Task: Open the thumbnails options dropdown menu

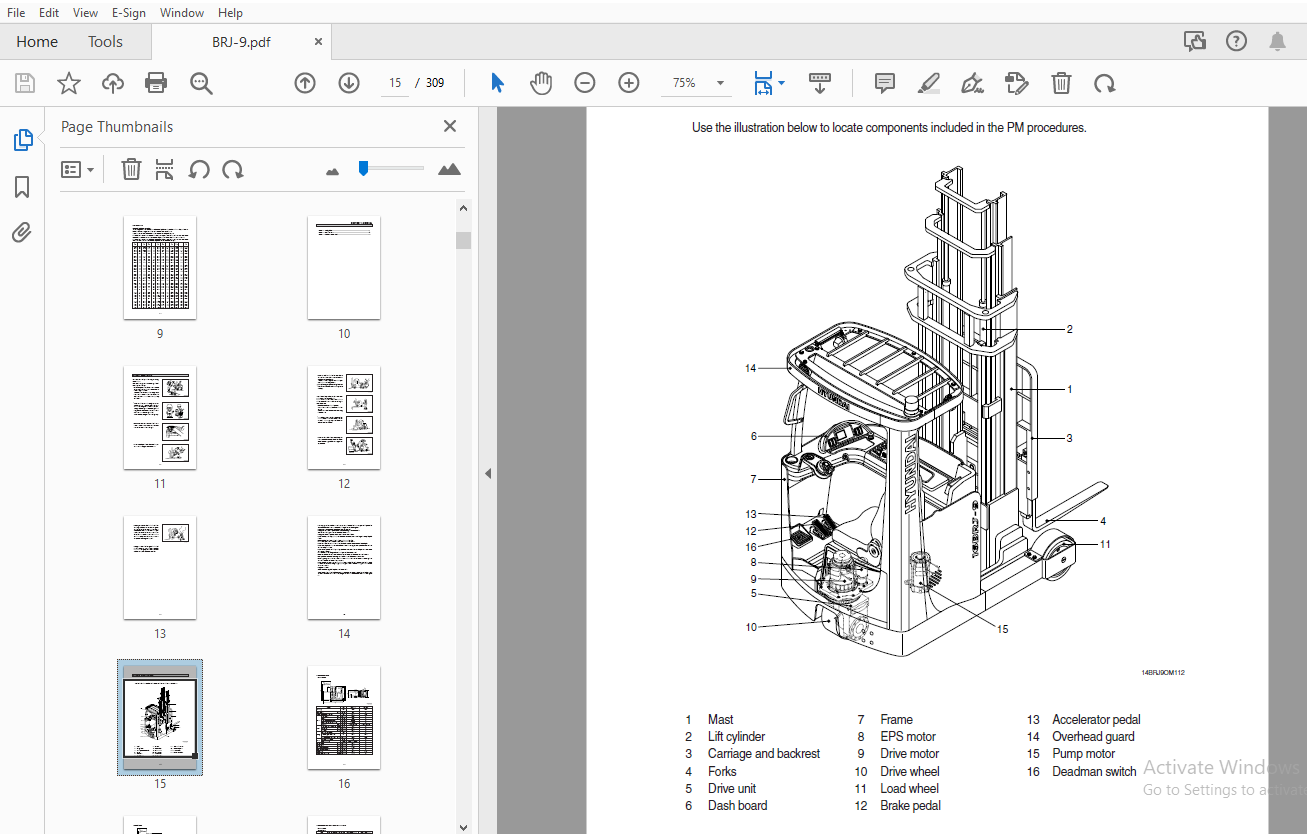Action: [x=77, y=169]
